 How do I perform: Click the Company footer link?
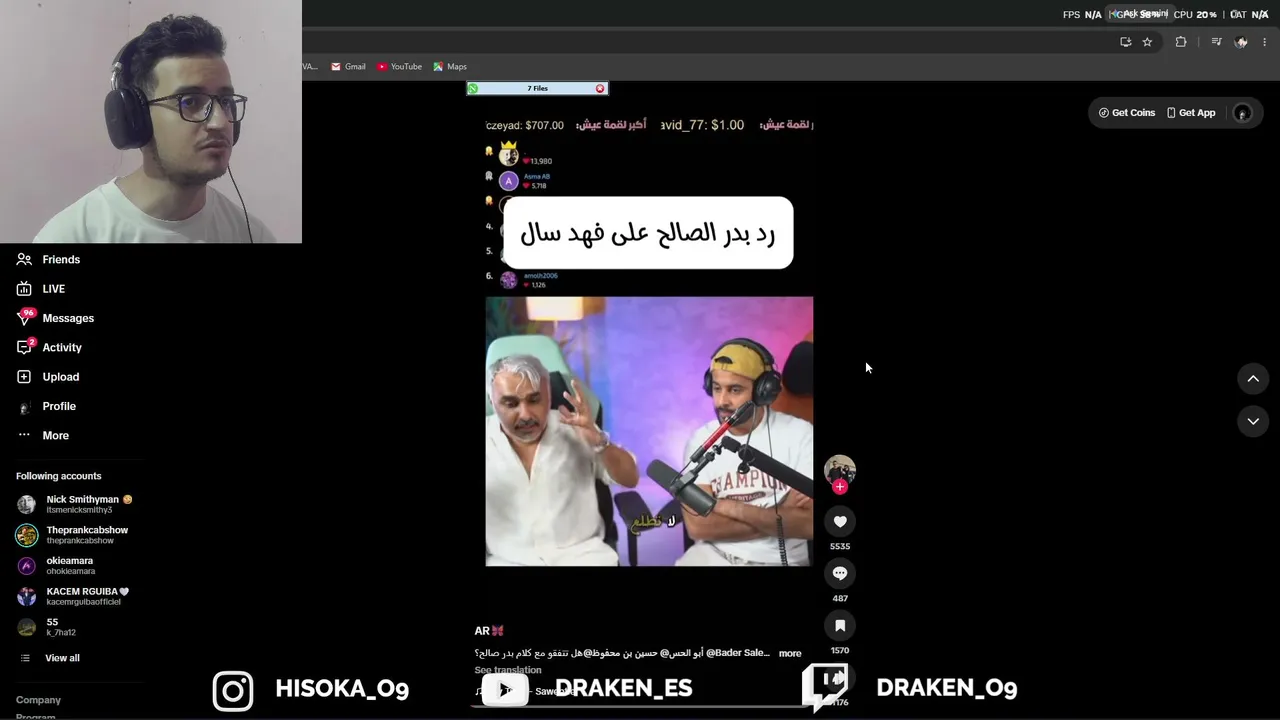tap(38, 700)
